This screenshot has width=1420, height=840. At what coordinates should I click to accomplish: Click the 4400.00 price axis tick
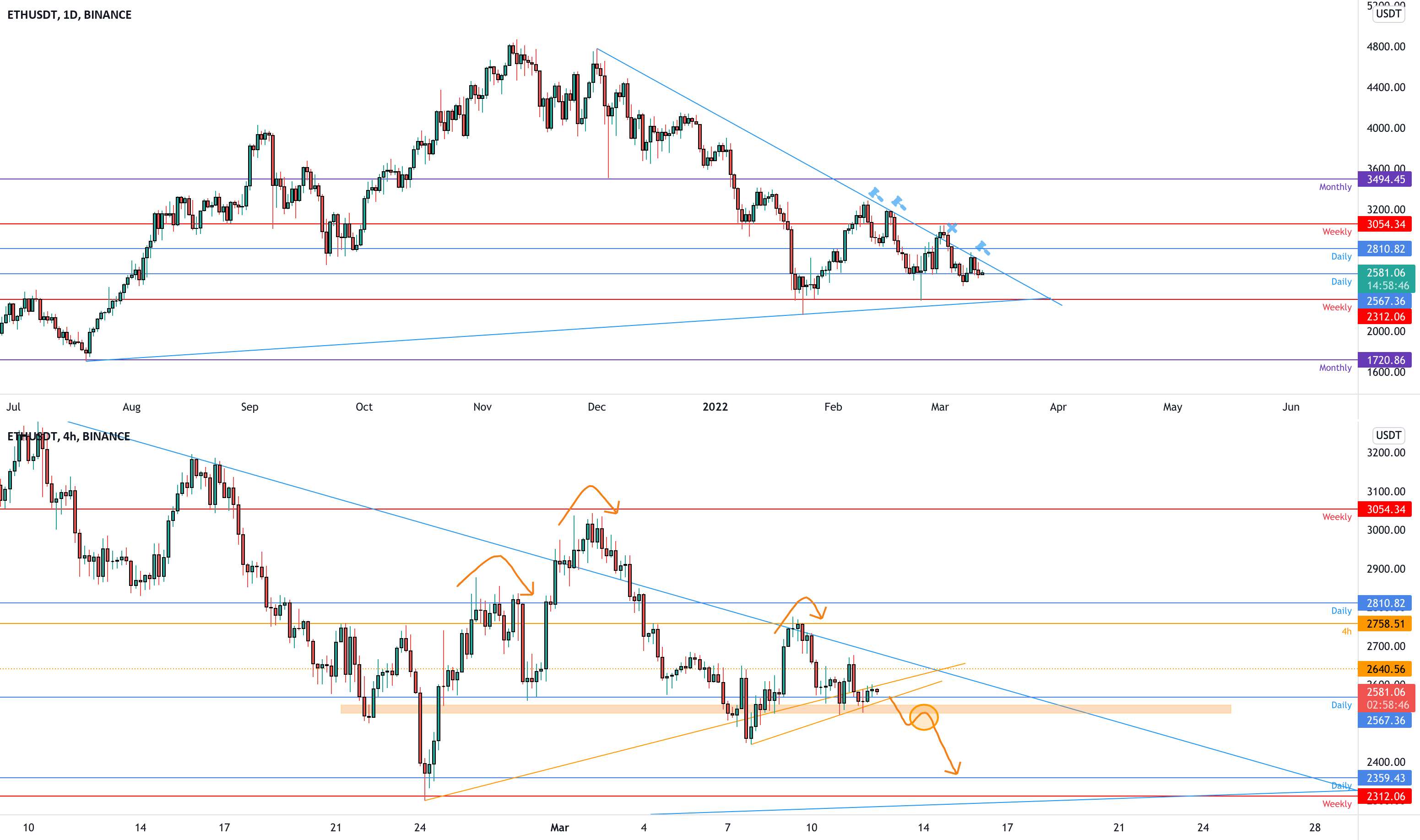[1386, 87]
